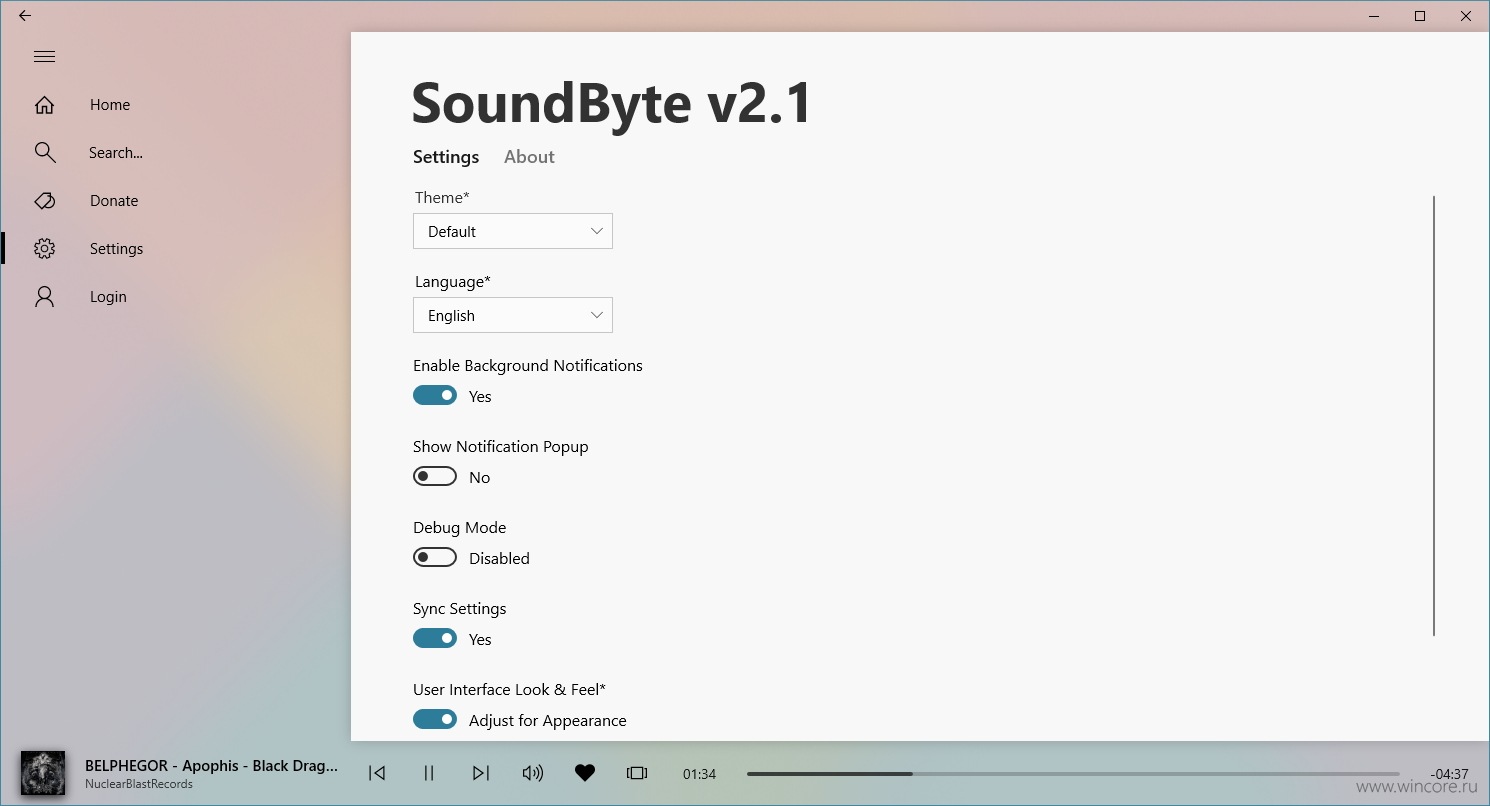Switch to the Settings tab
This screenshot has width=1490, height=806.
[x=446, y=157]
